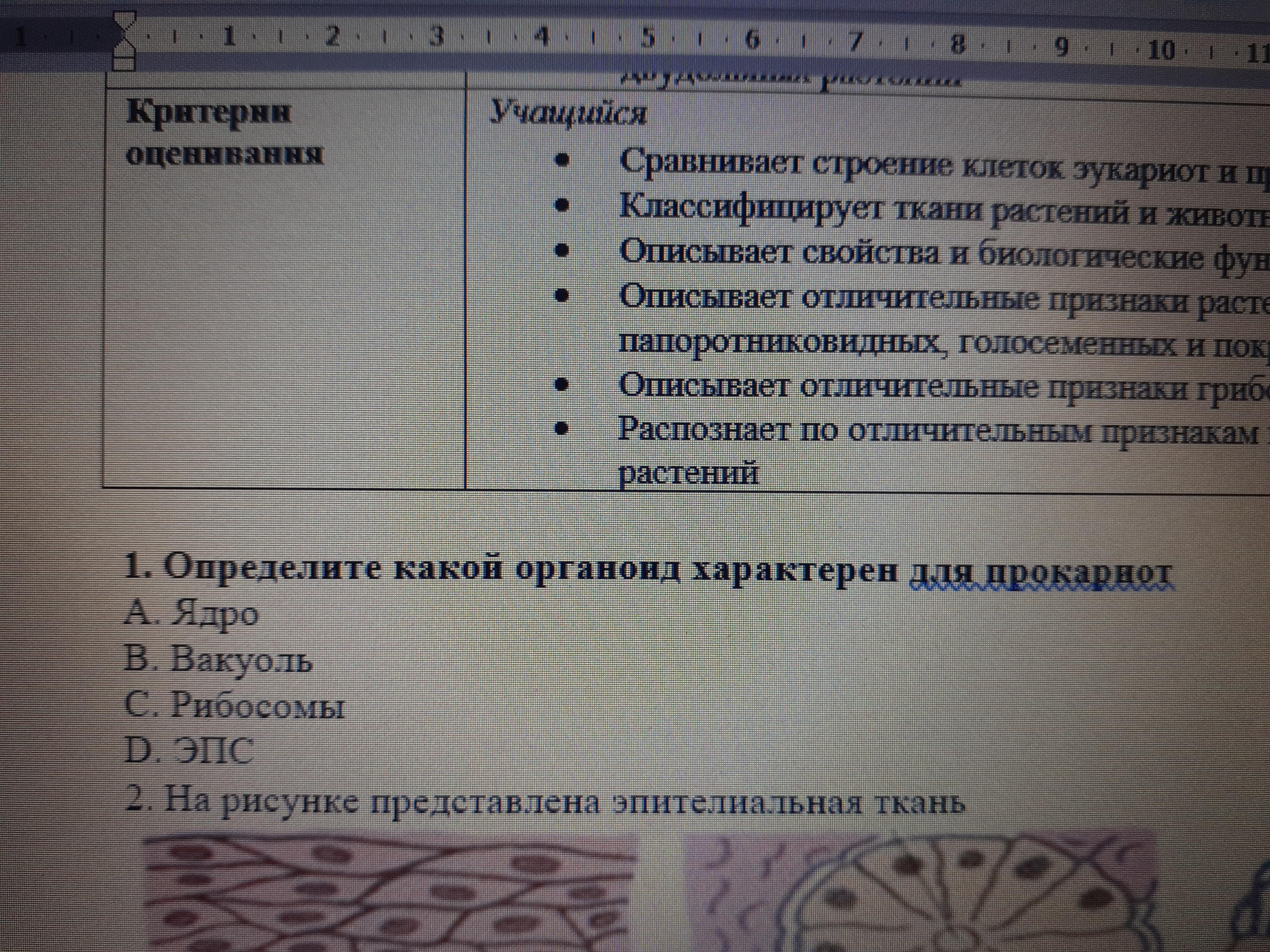Click question 2 'На рисунке представлена эпителиальная ткань'
Viewport: 1270px width, 952px height.
pos(544,801)
